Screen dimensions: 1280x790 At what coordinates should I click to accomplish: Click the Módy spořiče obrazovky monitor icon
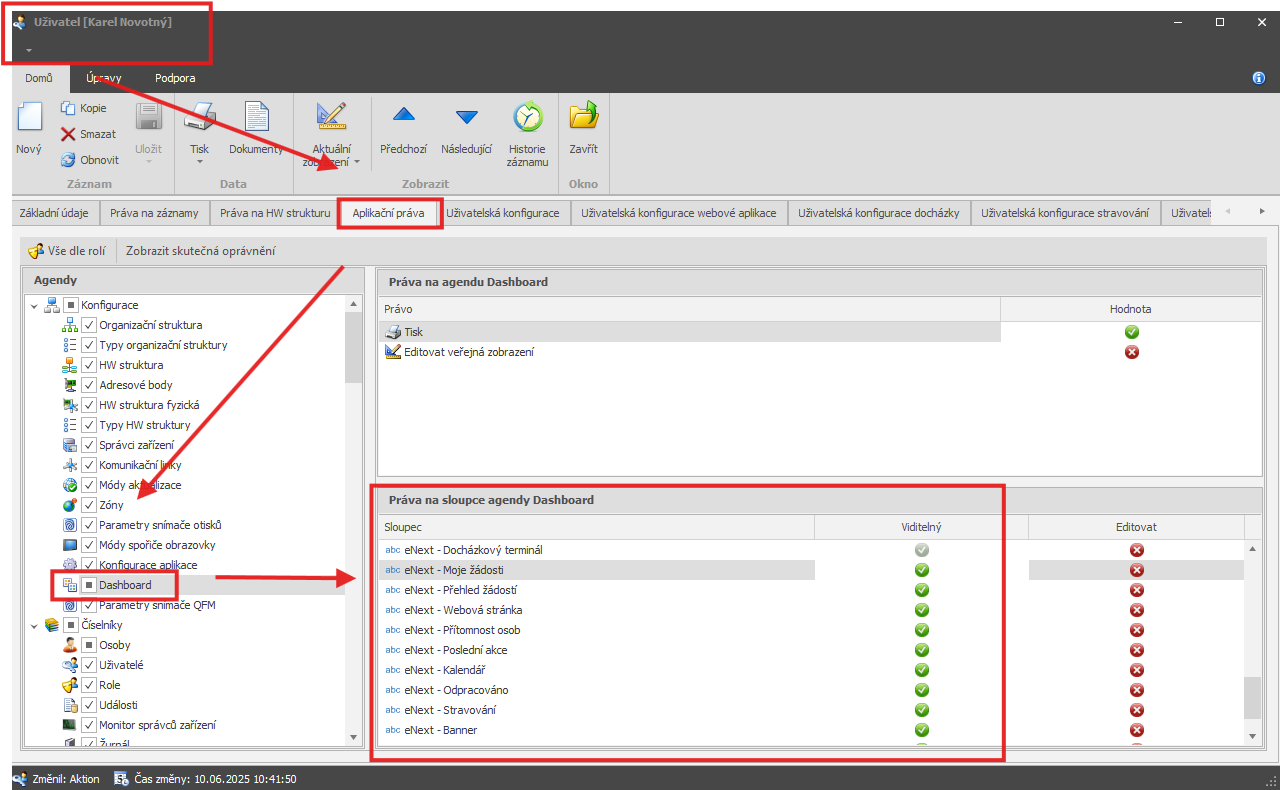(70, 545)
